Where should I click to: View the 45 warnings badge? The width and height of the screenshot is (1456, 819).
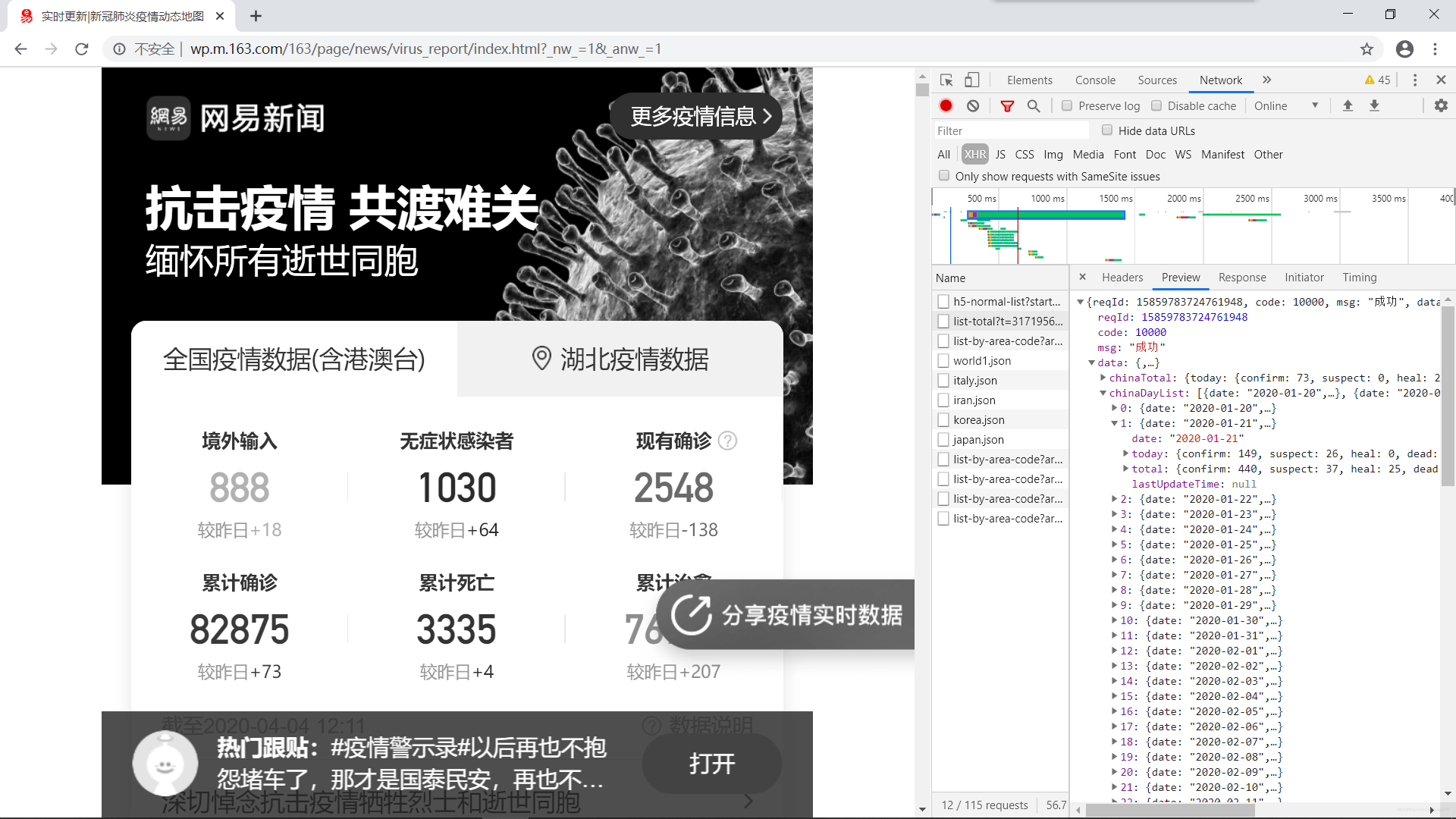click(x=1376, y=80)
